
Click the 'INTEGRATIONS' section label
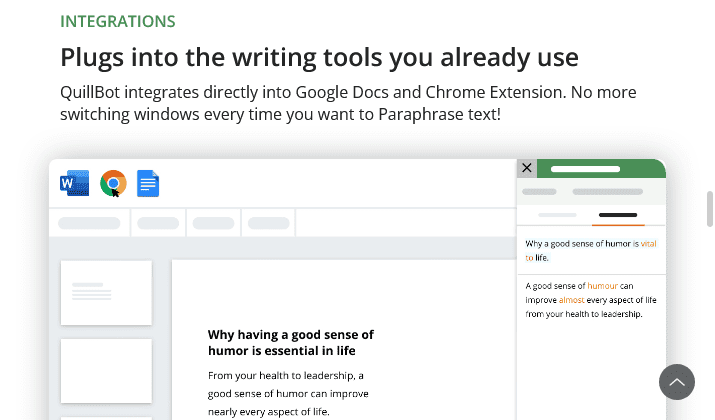(x=118, y=21)
